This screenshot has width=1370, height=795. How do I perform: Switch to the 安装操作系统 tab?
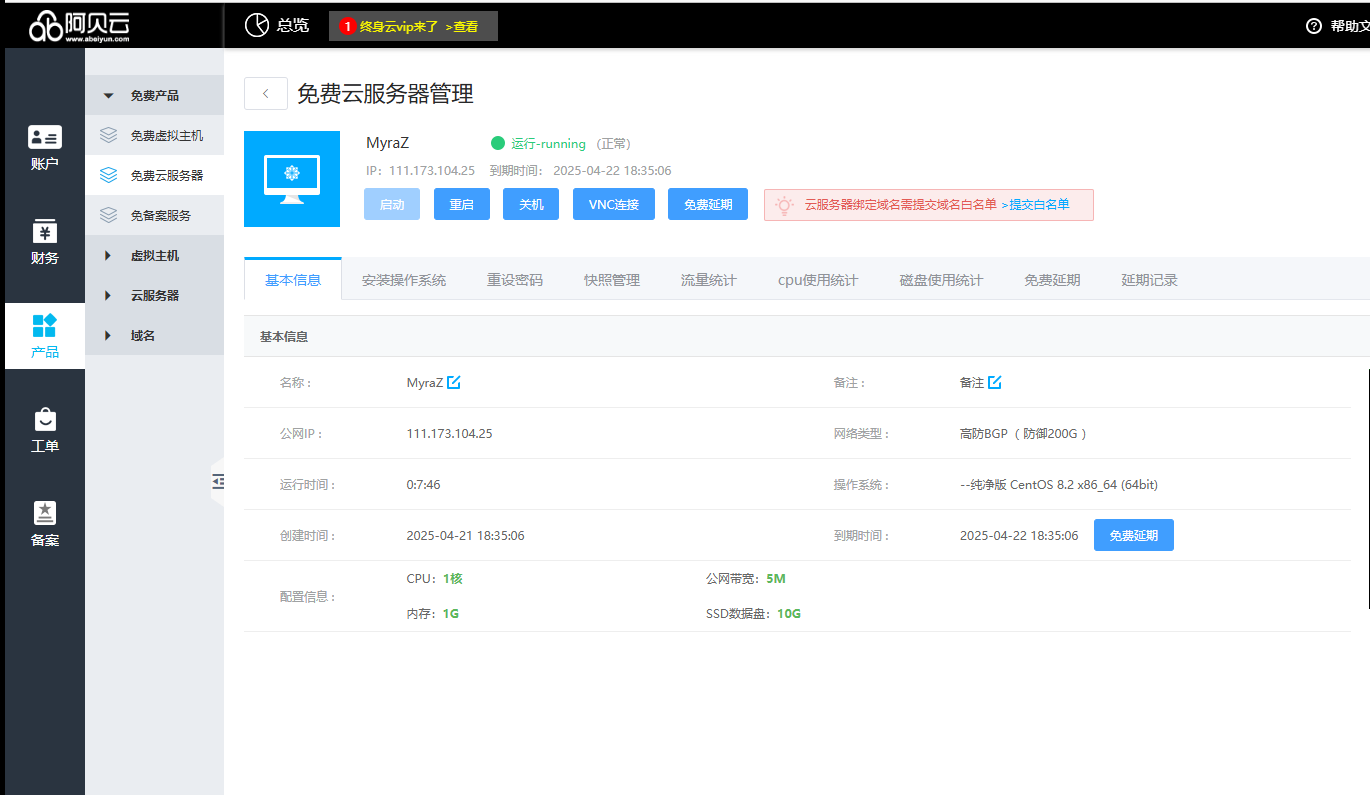(x=404, y=280)
